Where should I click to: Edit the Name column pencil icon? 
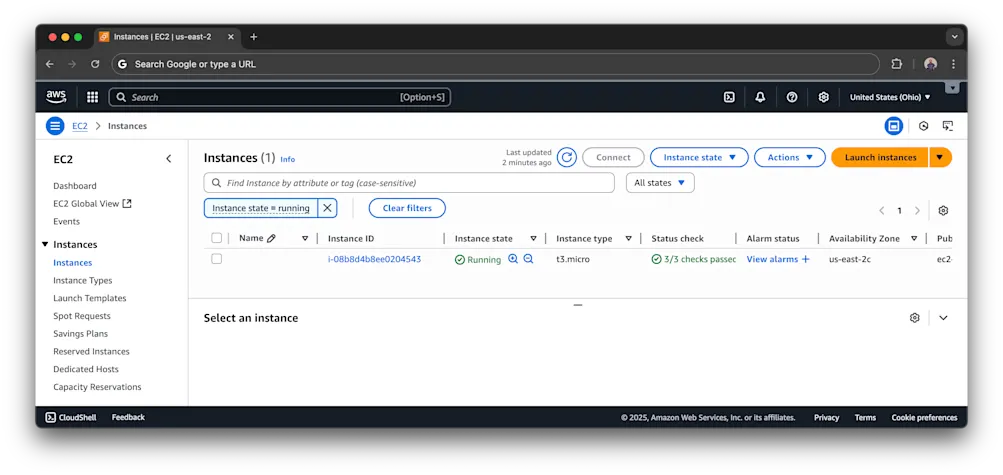click(271, 238)
